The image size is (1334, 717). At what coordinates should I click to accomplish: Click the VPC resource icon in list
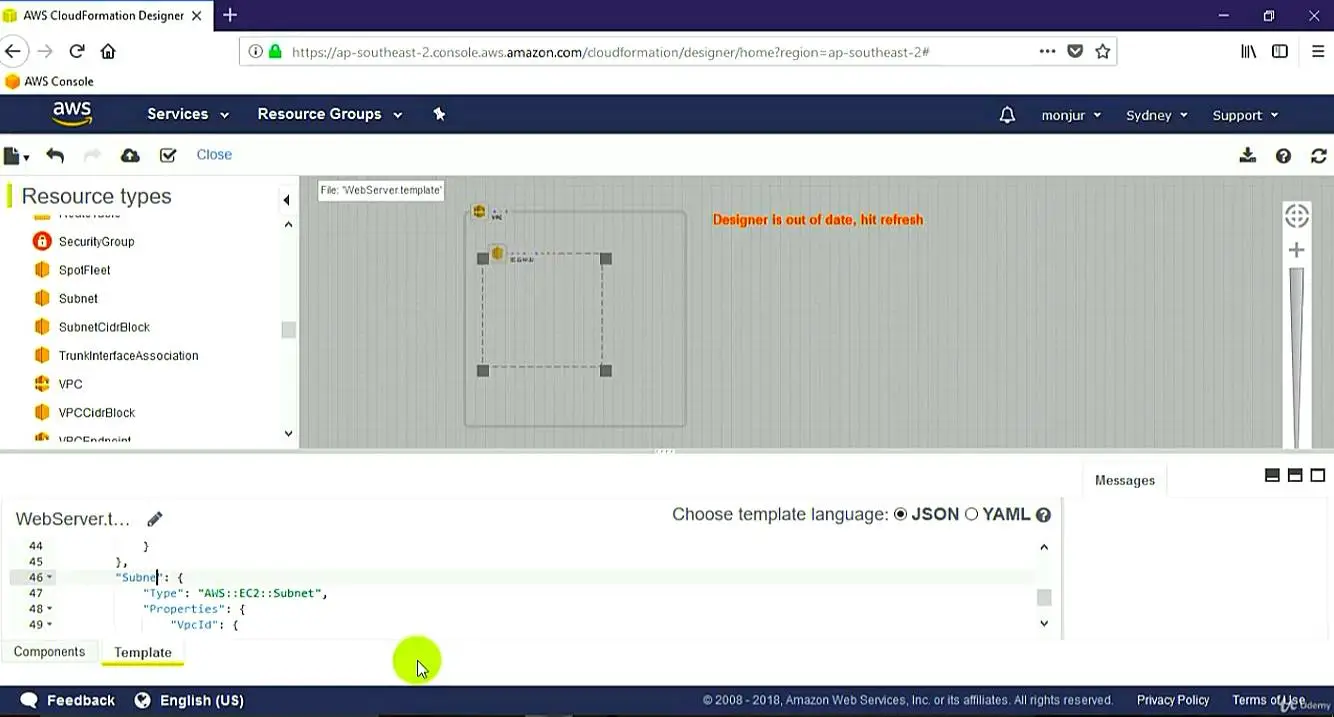tap(41, 384)
